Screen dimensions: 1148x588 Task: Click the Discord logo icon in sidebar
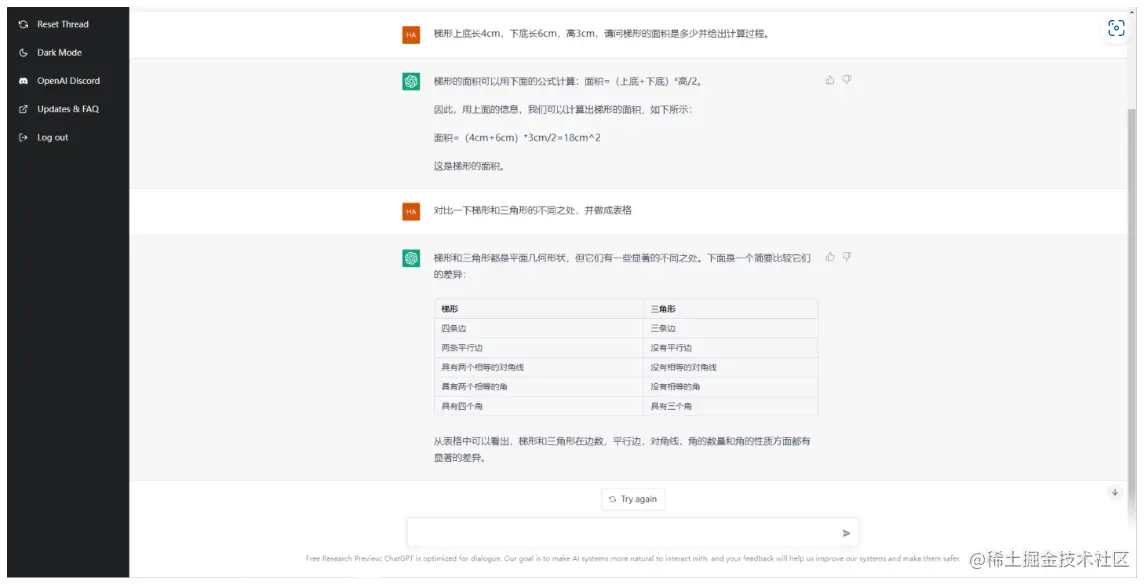pos(23,81)
